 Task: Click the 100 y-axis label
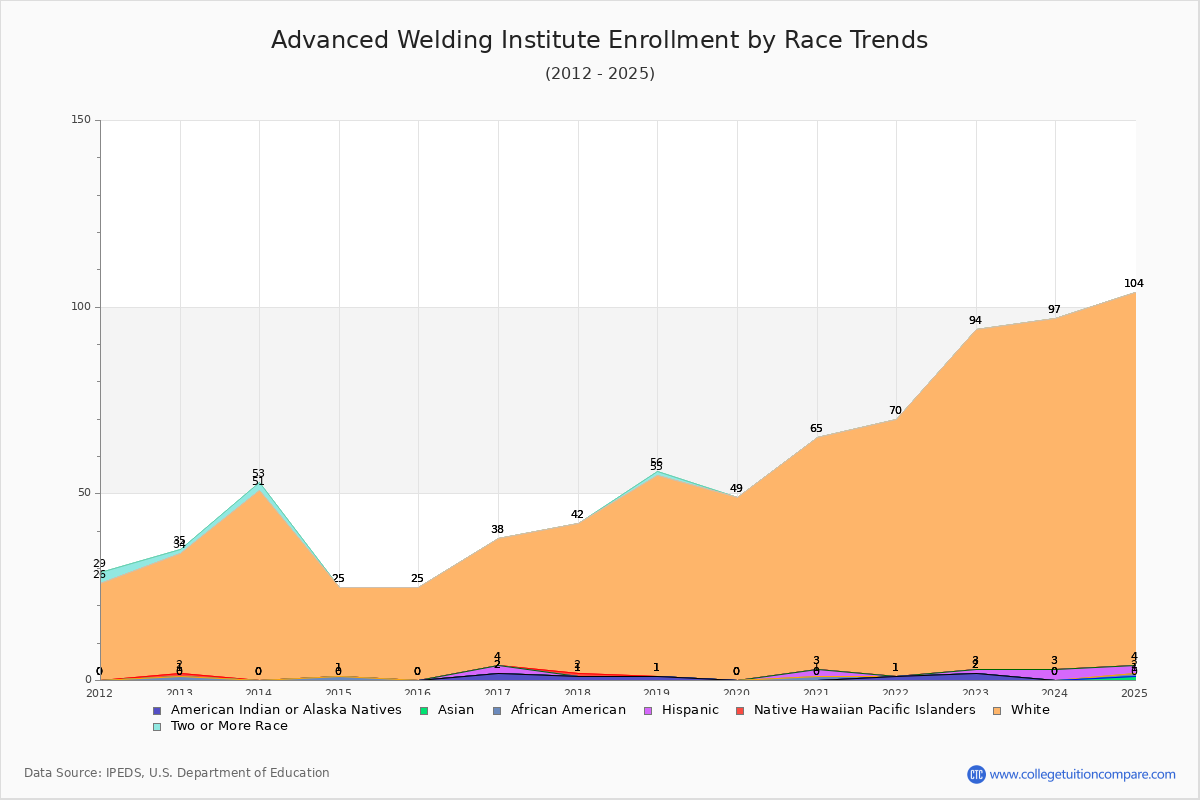(x=81, y=307)
